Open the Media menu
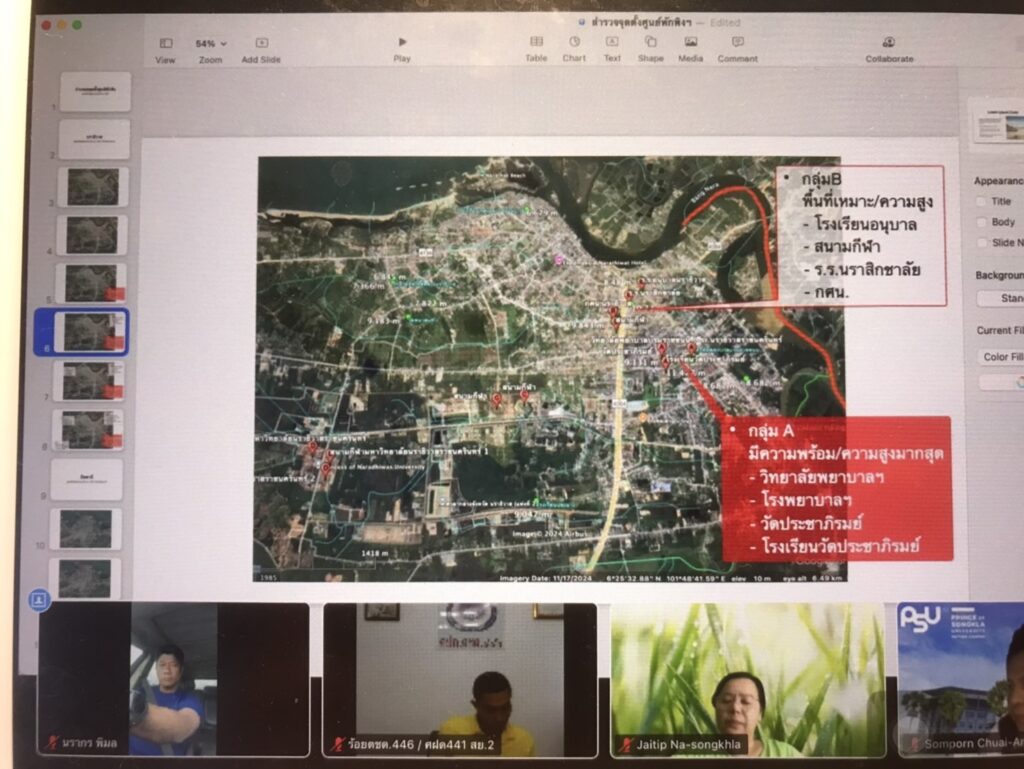The width and height of the screenshot is (1024, 769). point(690,49)
